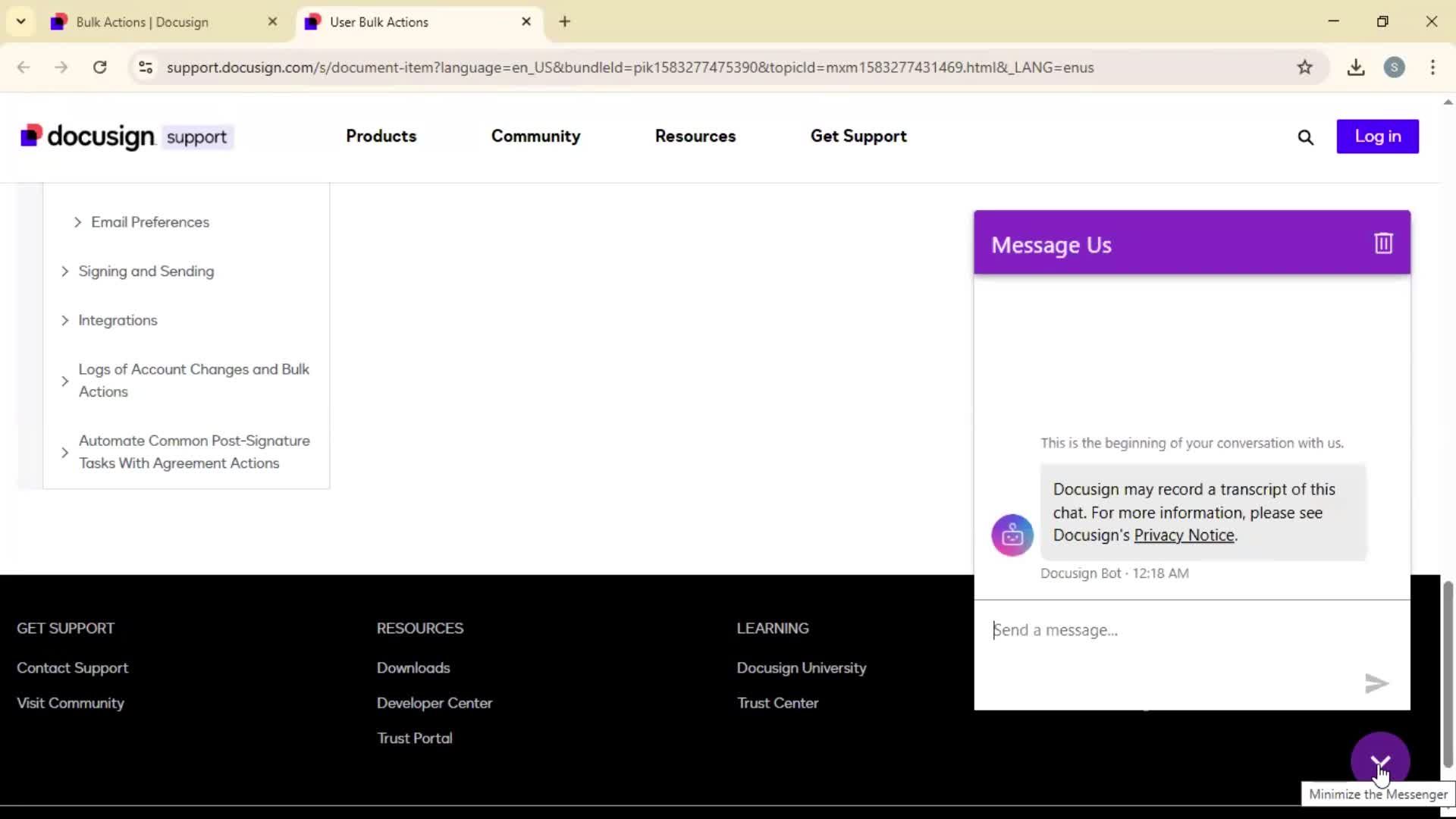
Task: Open the Chrome profile avatar
Action: (x=1394, y=67)
